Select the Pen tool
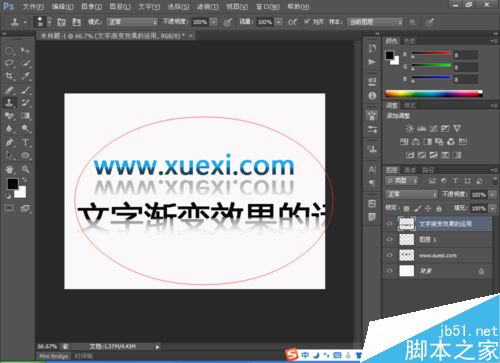This screenshot has height=363, width=500. (x=9, y=142)
